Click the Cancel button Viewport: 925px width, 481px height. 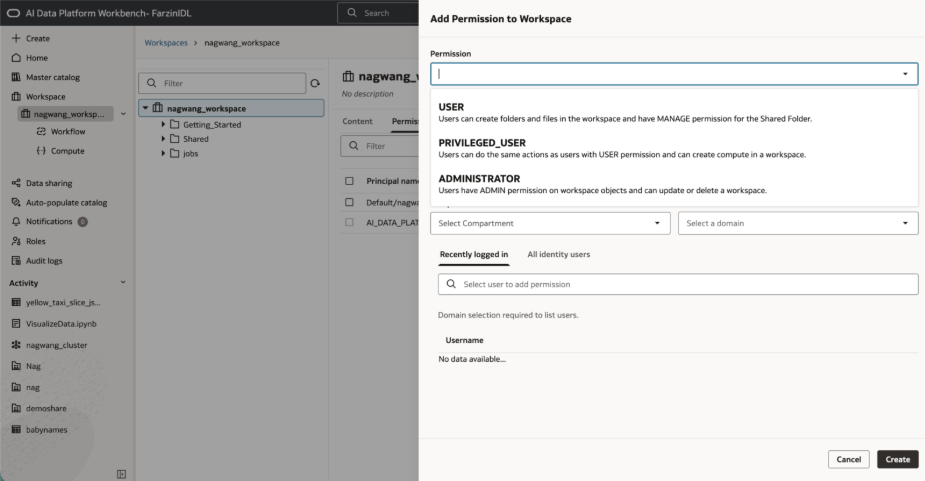[848, 459]
